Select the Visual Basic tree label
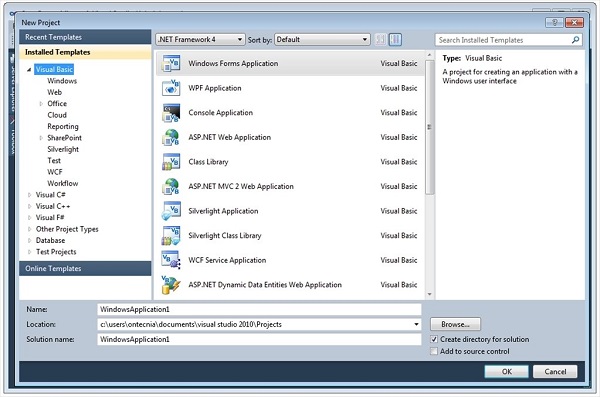The height and width of the screenshot is (397, 600). click(54, 69)
